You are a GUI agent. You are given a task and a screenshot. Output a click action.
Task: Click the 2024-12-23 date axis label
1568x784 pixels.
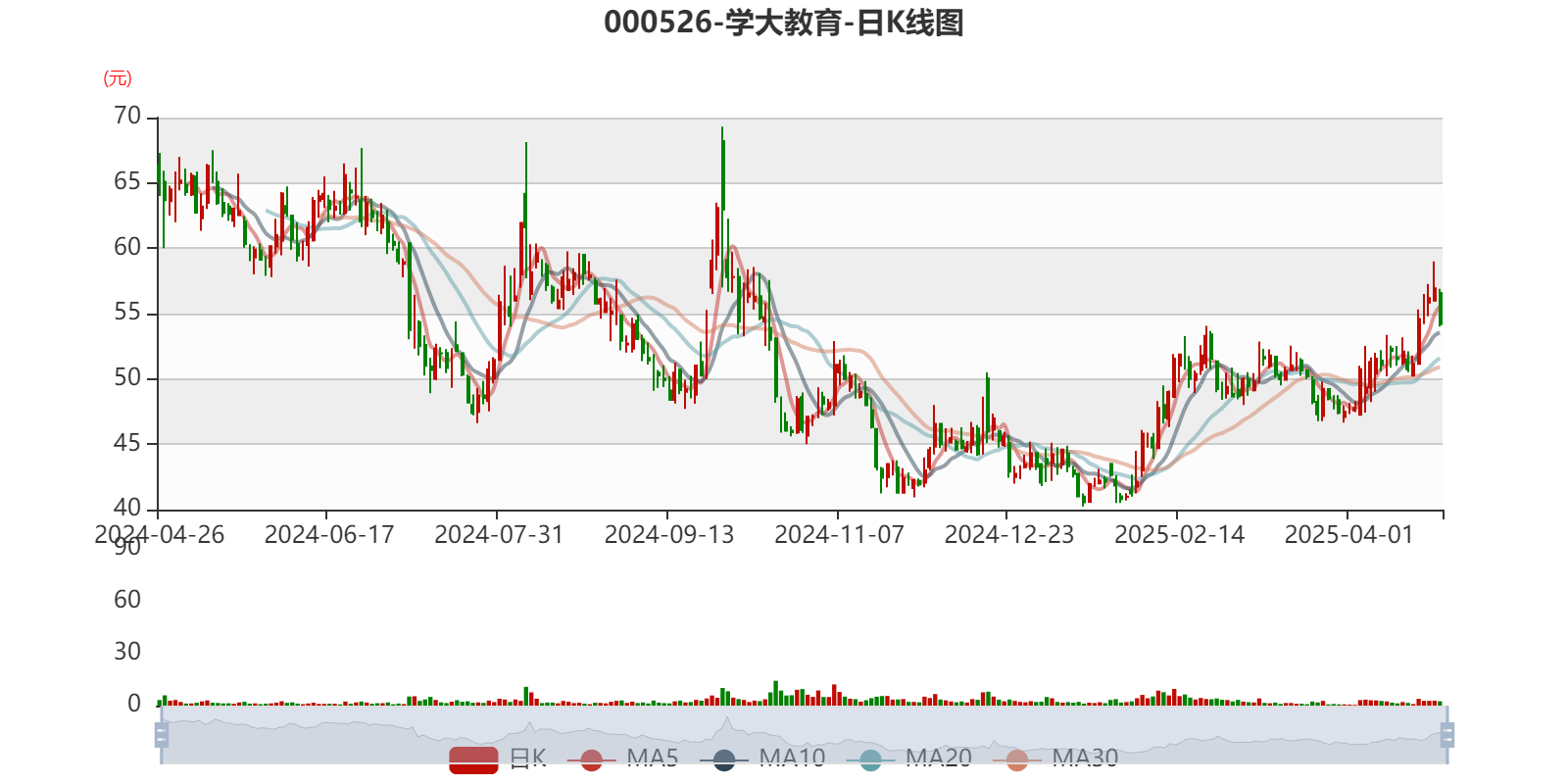tap(1009, 535)
